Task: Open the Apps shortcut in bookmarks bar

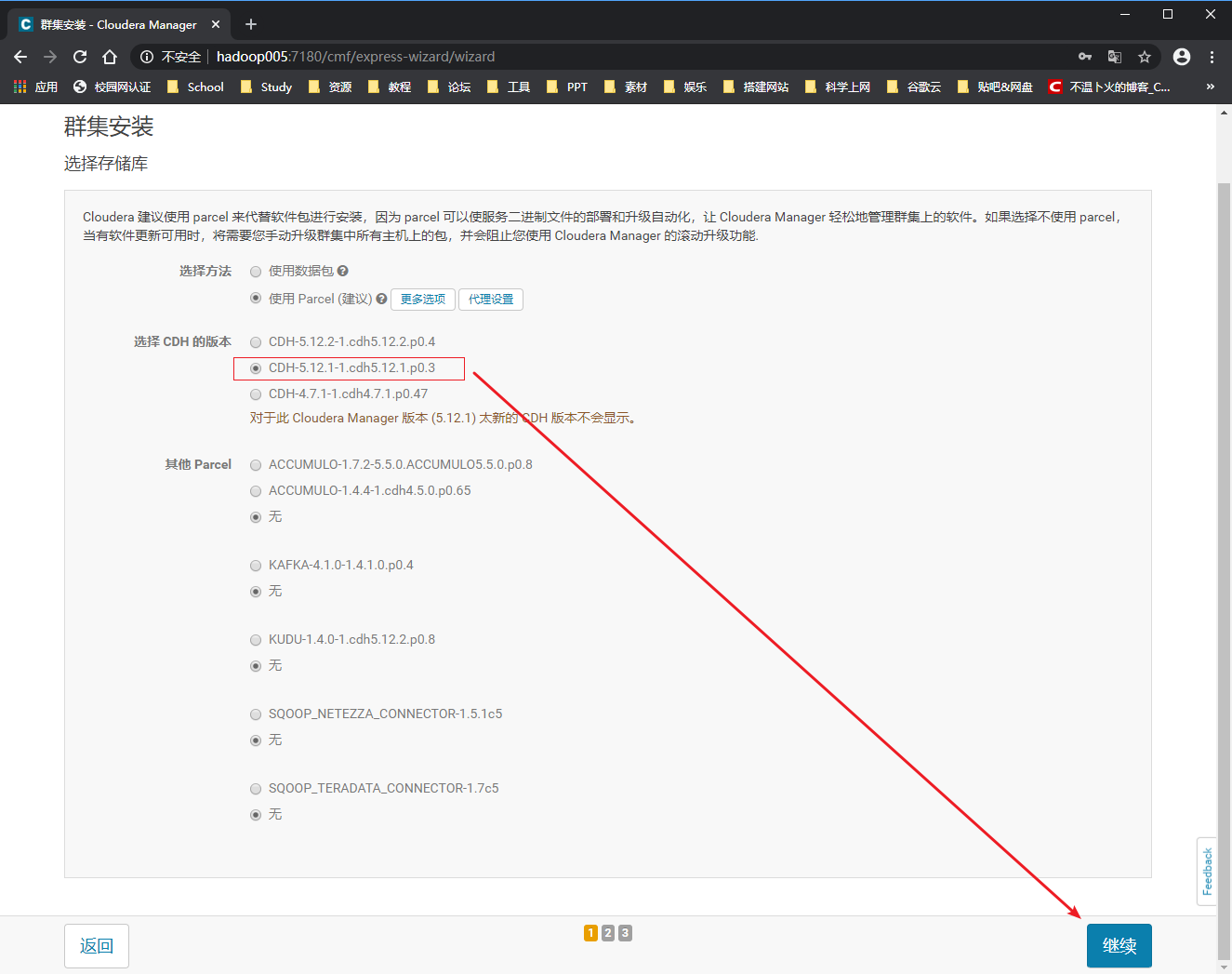Action: coord(35,87)
